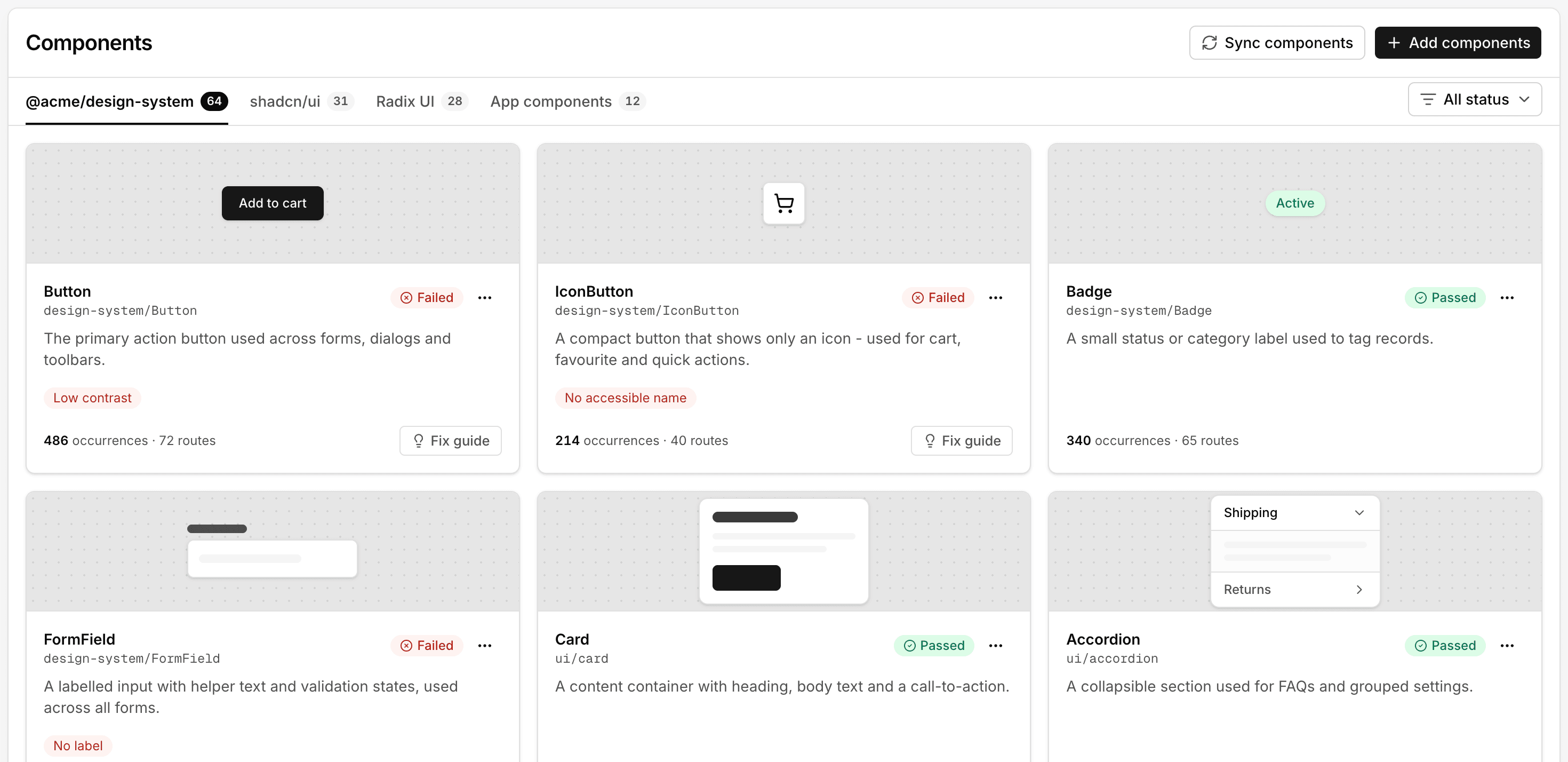This screenshot has width=1568, height=762.
Task: Click the design-system/Badge path text
Action: click(x=1138, y=311)
